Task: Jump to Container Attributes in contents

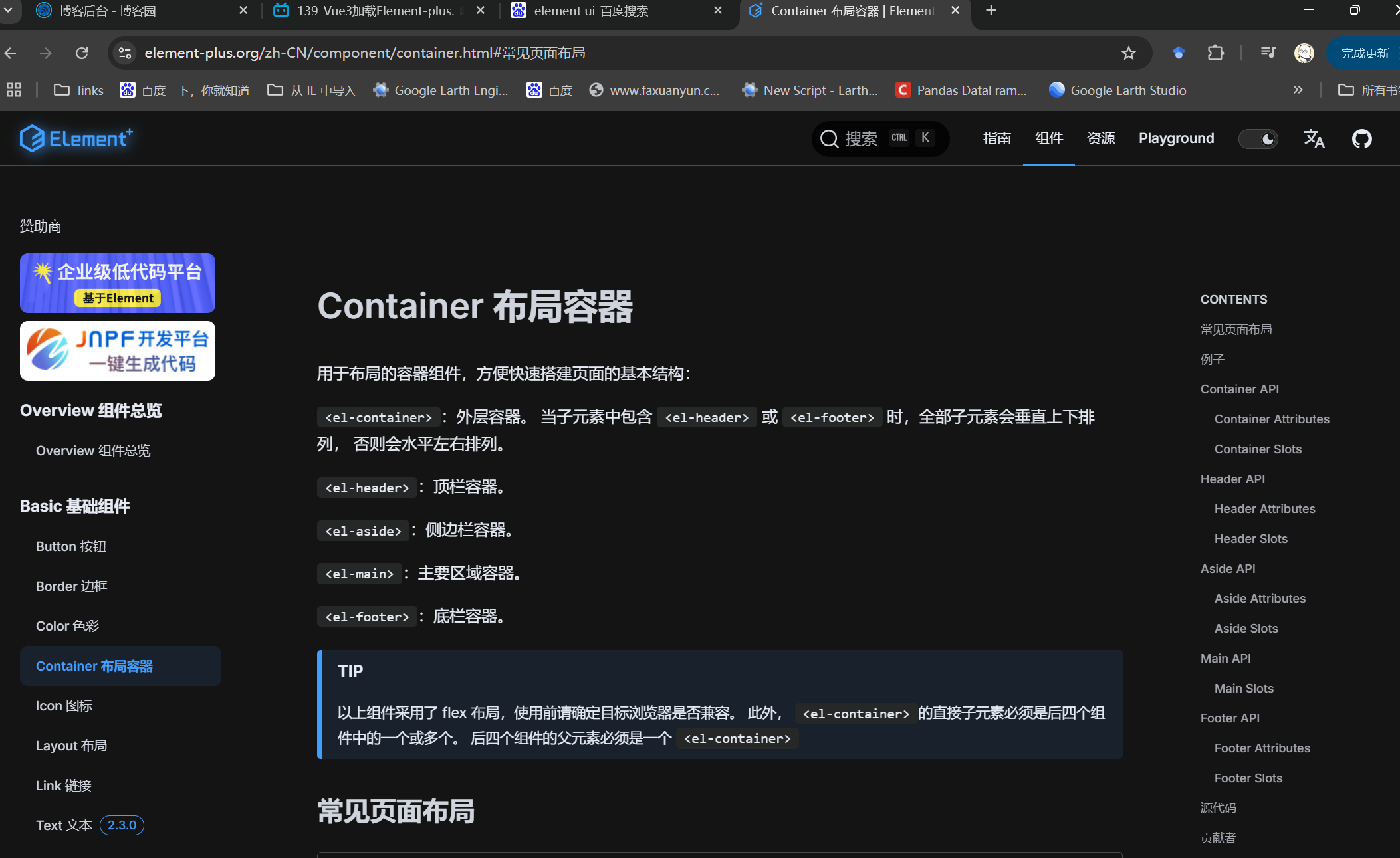Action: [x=1271, y=419]
